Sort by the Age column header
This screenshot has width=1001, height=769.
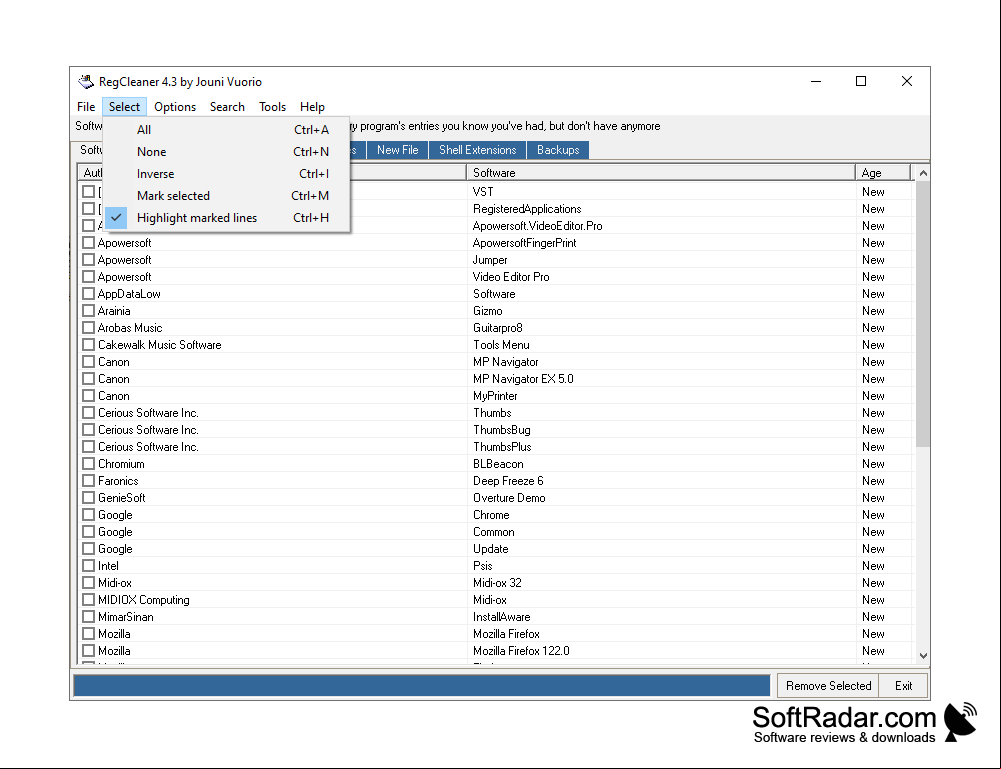coord(884,173)
